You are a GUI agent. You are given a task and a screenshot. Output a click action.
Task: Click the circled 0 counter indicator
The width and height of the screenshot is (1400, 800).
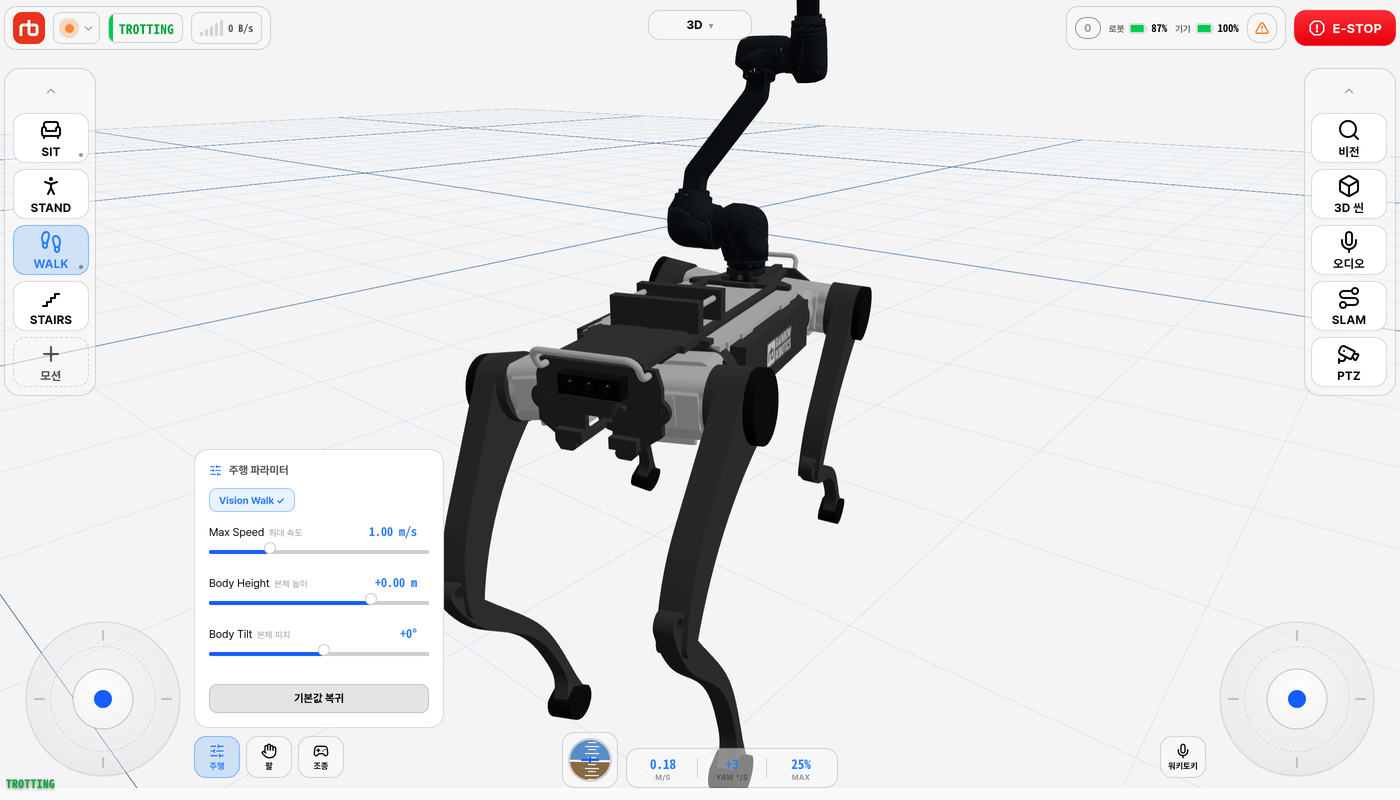[x=1088, y=28]
